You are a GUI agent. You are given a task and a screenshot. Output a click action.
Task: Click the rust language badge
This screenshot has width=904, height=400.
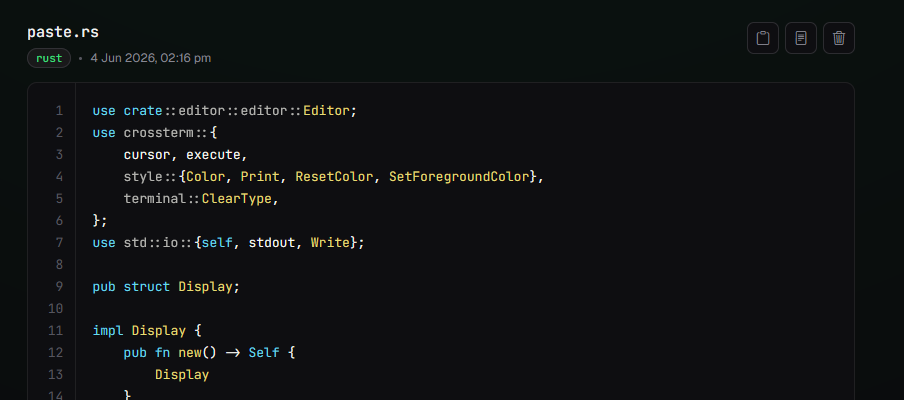49,58
